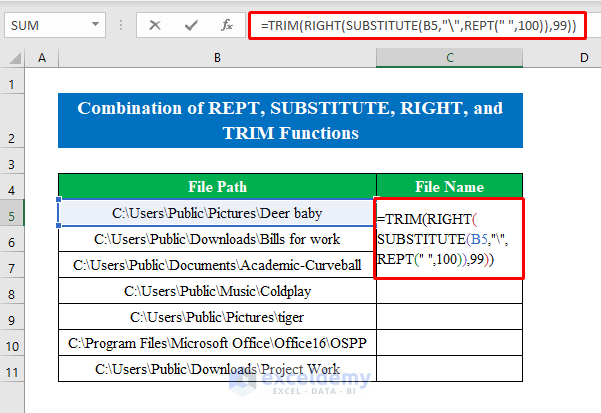Select row 10 header
The image size is (601, 413).
click(12, 343)
